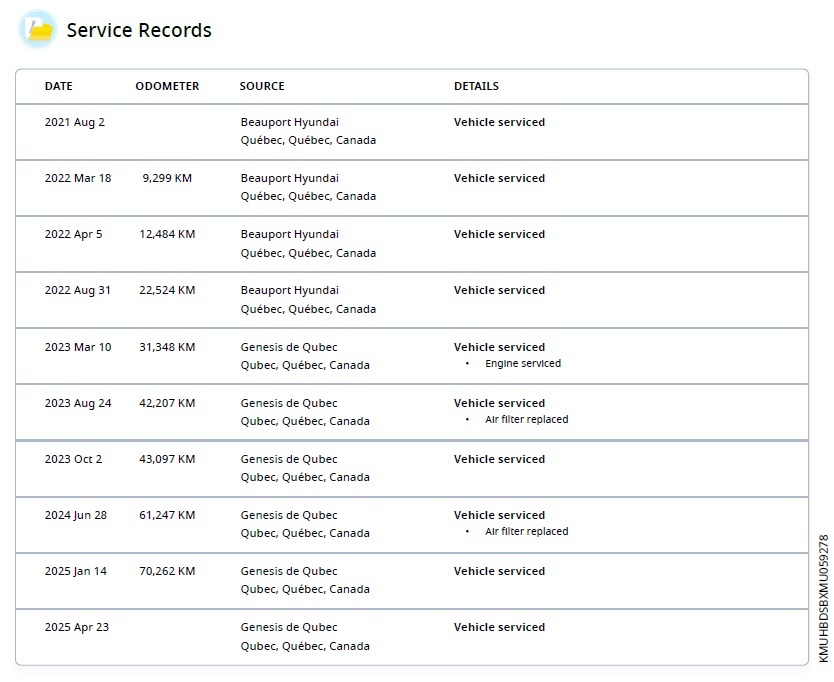Click the DETAILS column header
This screenshot has width=834, height=682.
476,86
